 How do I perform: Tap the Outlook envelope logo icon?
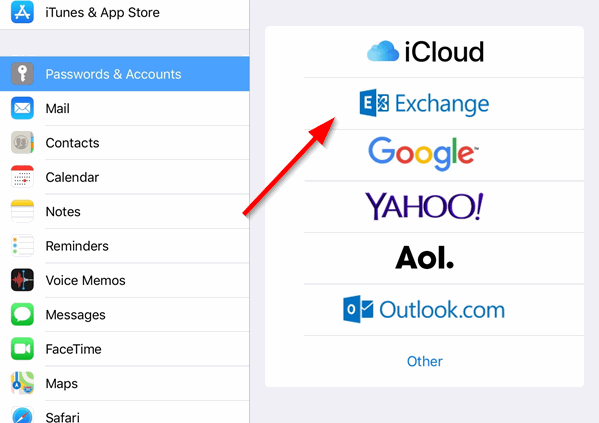[x=358, y=309]
